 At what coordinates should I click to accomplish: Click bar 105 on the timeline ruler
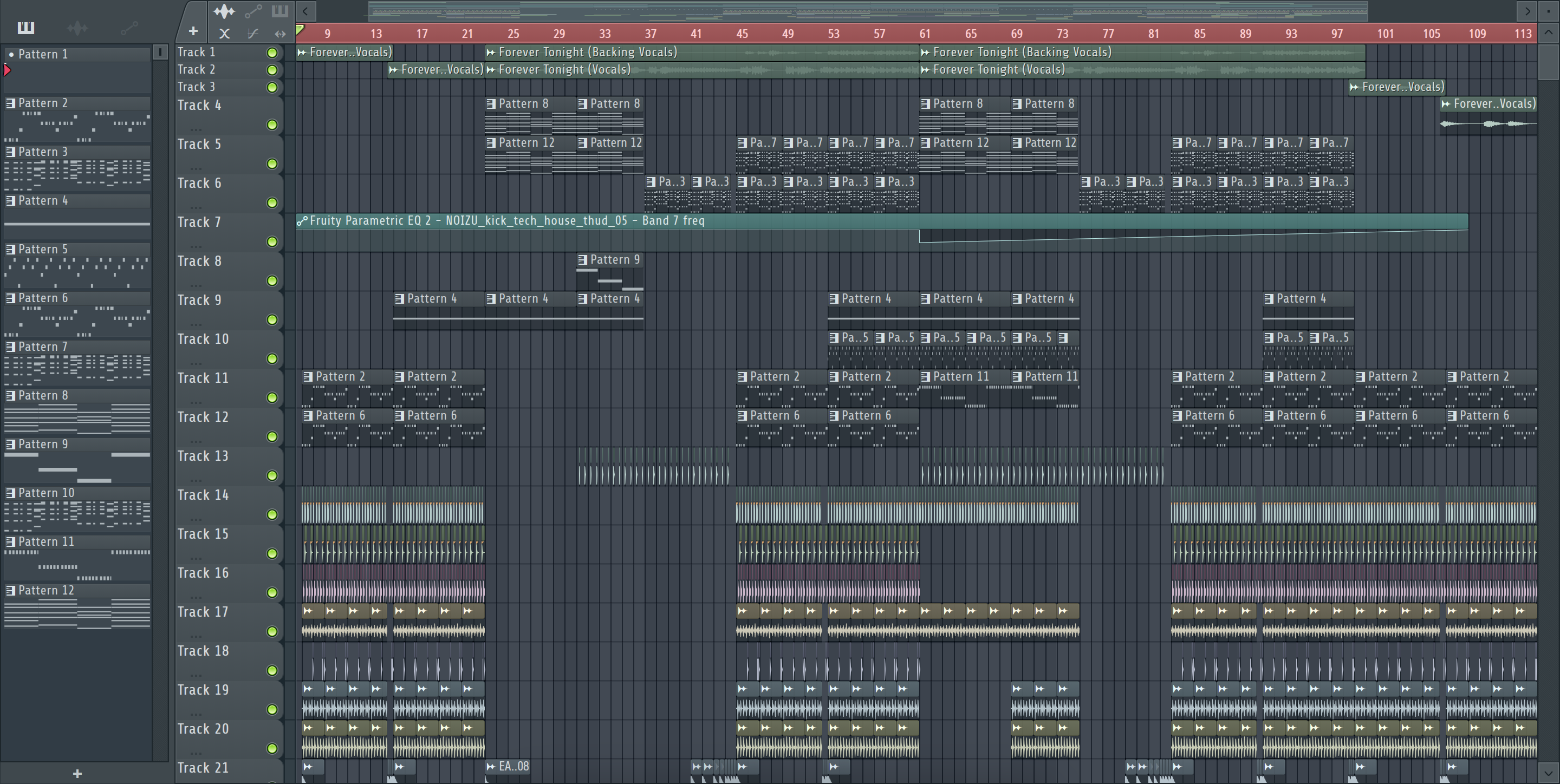[x=1431, y=34]
